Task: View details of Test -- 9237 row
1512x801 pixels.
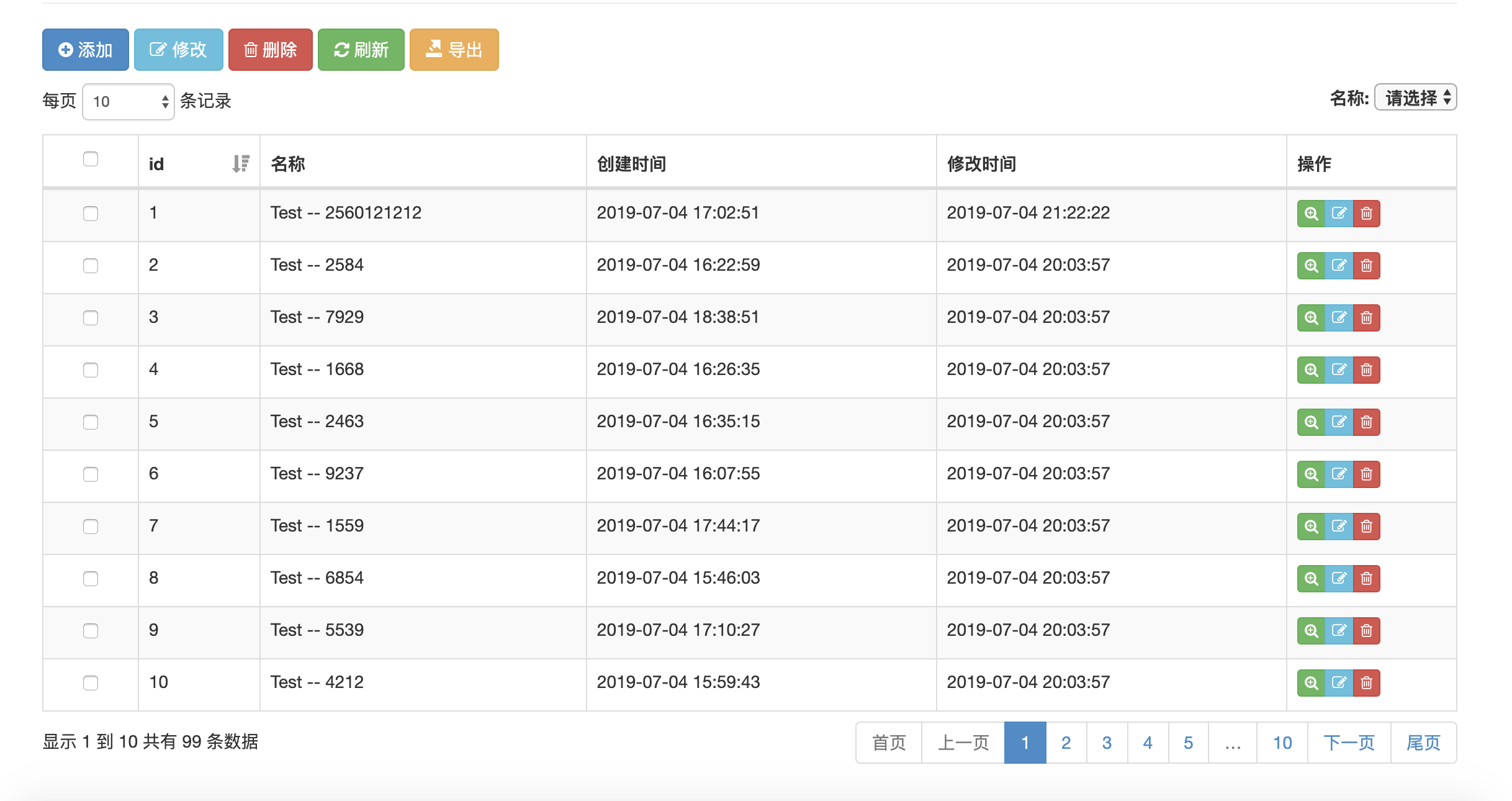Action: (1311, 474)
